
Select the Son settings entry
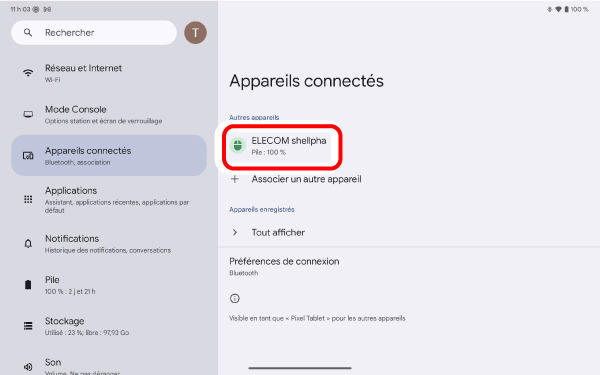click(109, 366)
